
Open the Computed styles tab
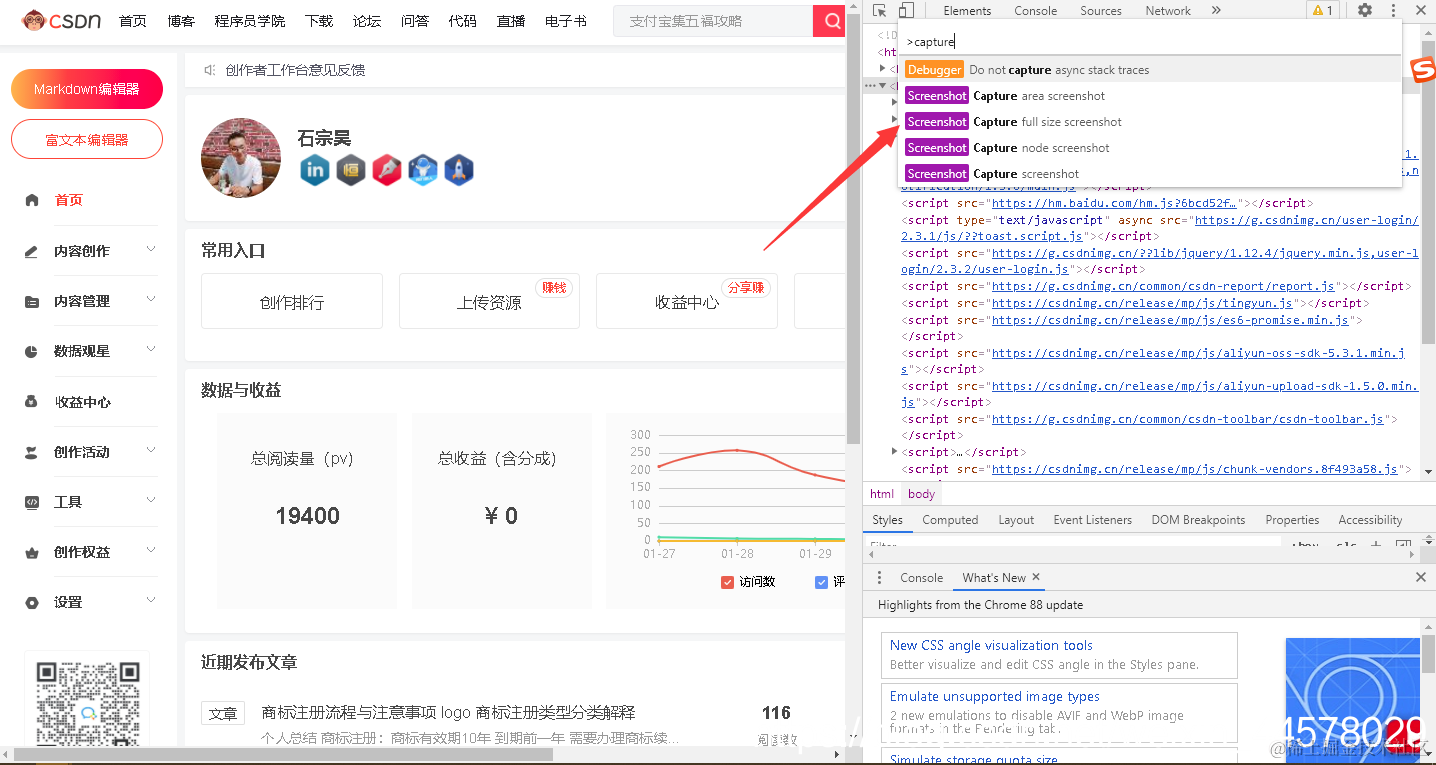950,520
